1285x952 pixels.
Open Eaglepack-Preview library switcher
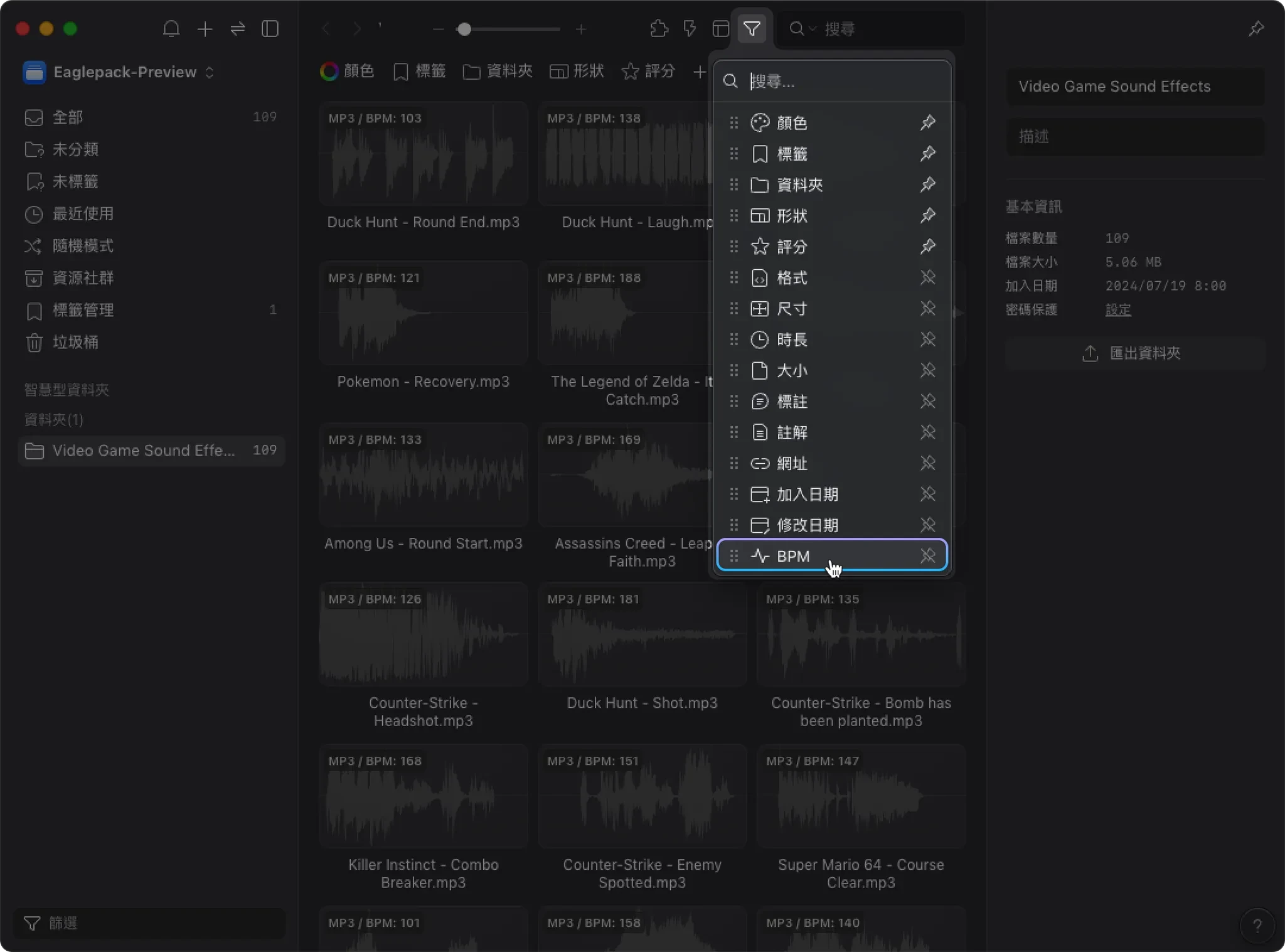pyautogui.click(x=119, y=72)
